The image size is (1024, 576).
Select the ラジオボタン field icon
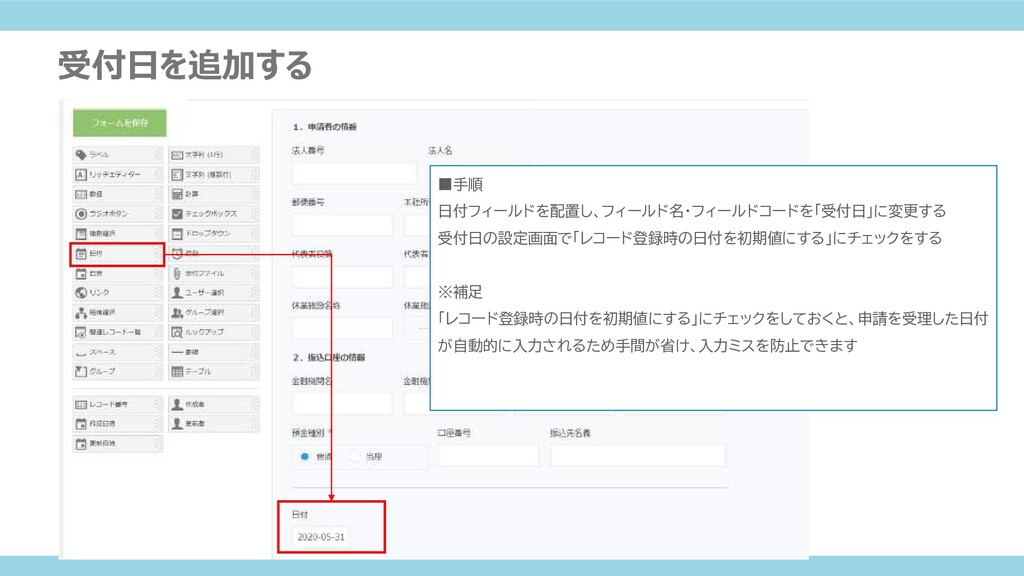[x=81, y=214]
